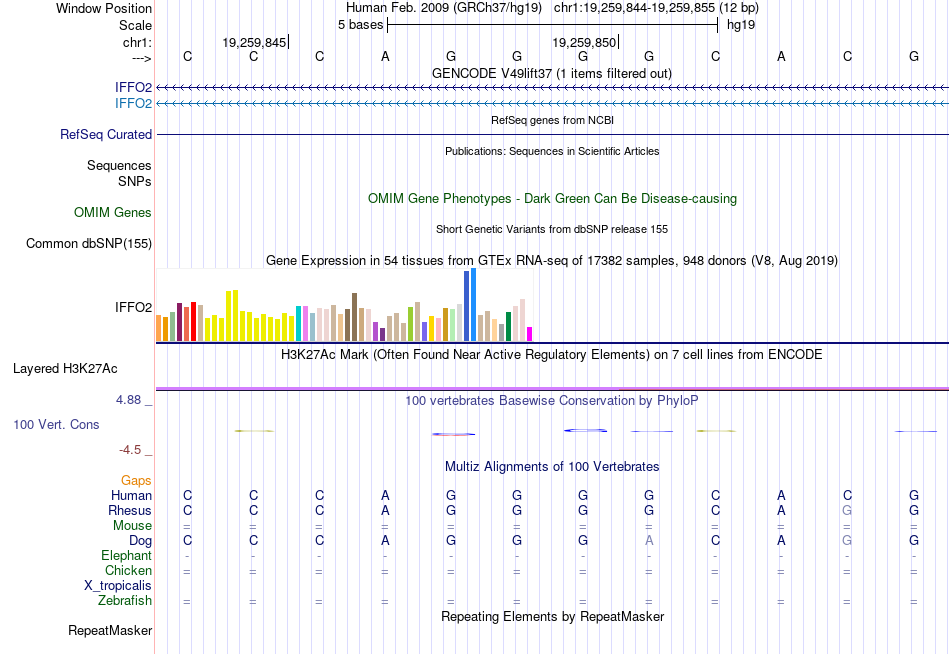Click the RefSeq genes from NCBI title
Viewport: 950px width, 654px height.
click(x=552, y=120)
